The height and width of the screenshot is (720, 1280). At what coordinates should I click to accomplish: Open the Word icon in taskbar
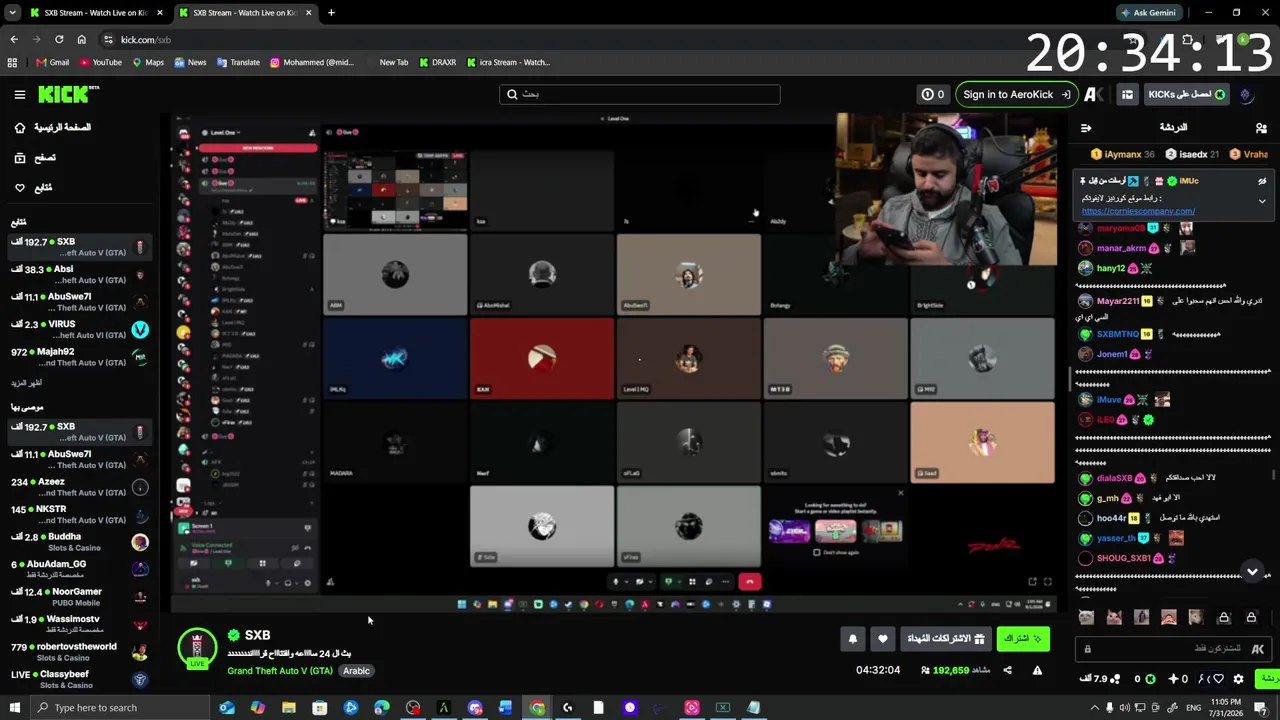(x=505, y=708)
